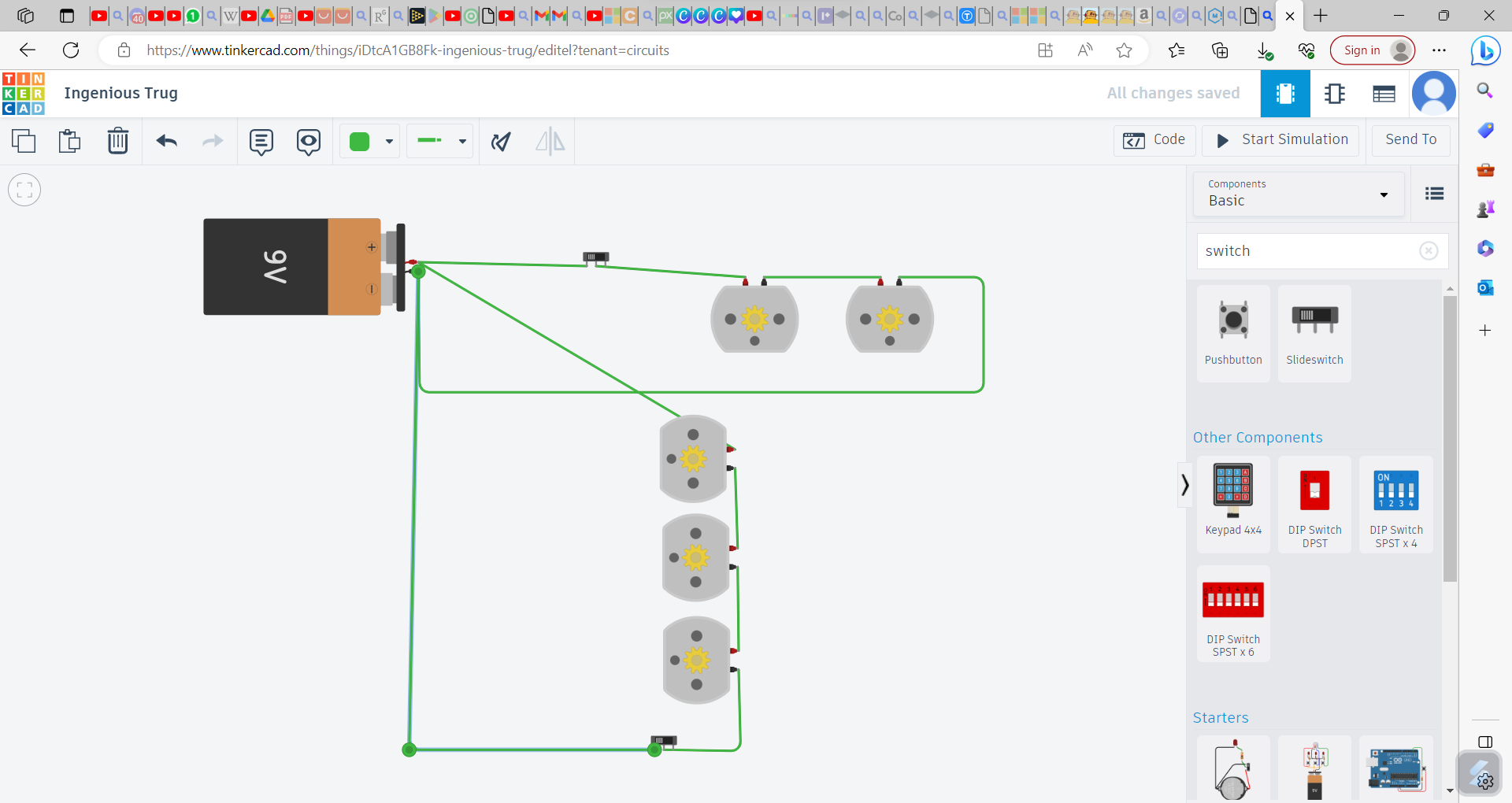Click the Tinkercad logo
This screenshot has width=1512, height=803.
point(24,94)
